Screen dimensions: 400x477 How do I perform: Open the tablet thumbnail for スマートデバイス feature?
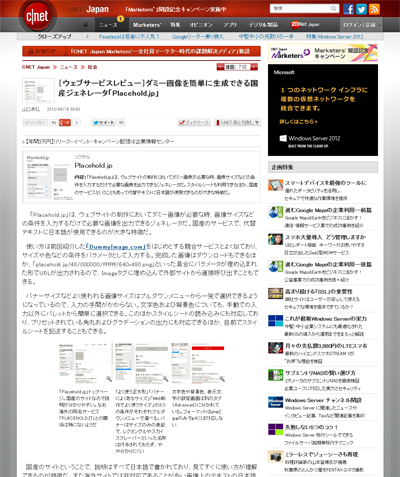[275, 185]
